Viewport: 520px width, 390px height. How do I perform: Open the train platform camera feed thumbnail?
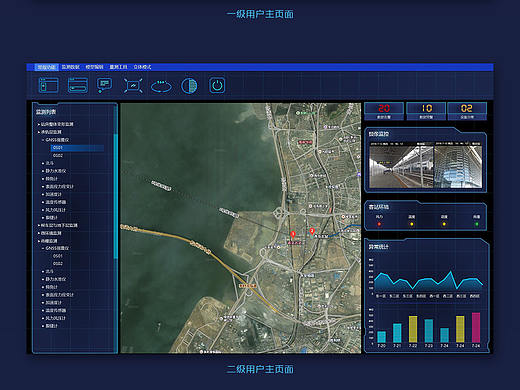point(401,165)
